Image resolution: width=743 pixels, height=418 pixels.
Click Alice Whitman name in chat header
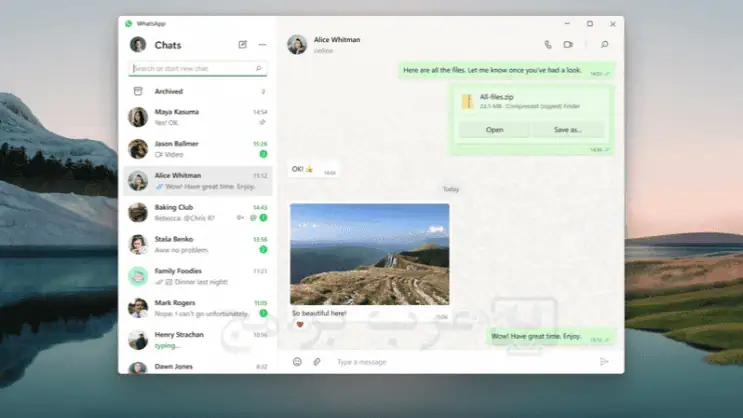pos(337,40)
